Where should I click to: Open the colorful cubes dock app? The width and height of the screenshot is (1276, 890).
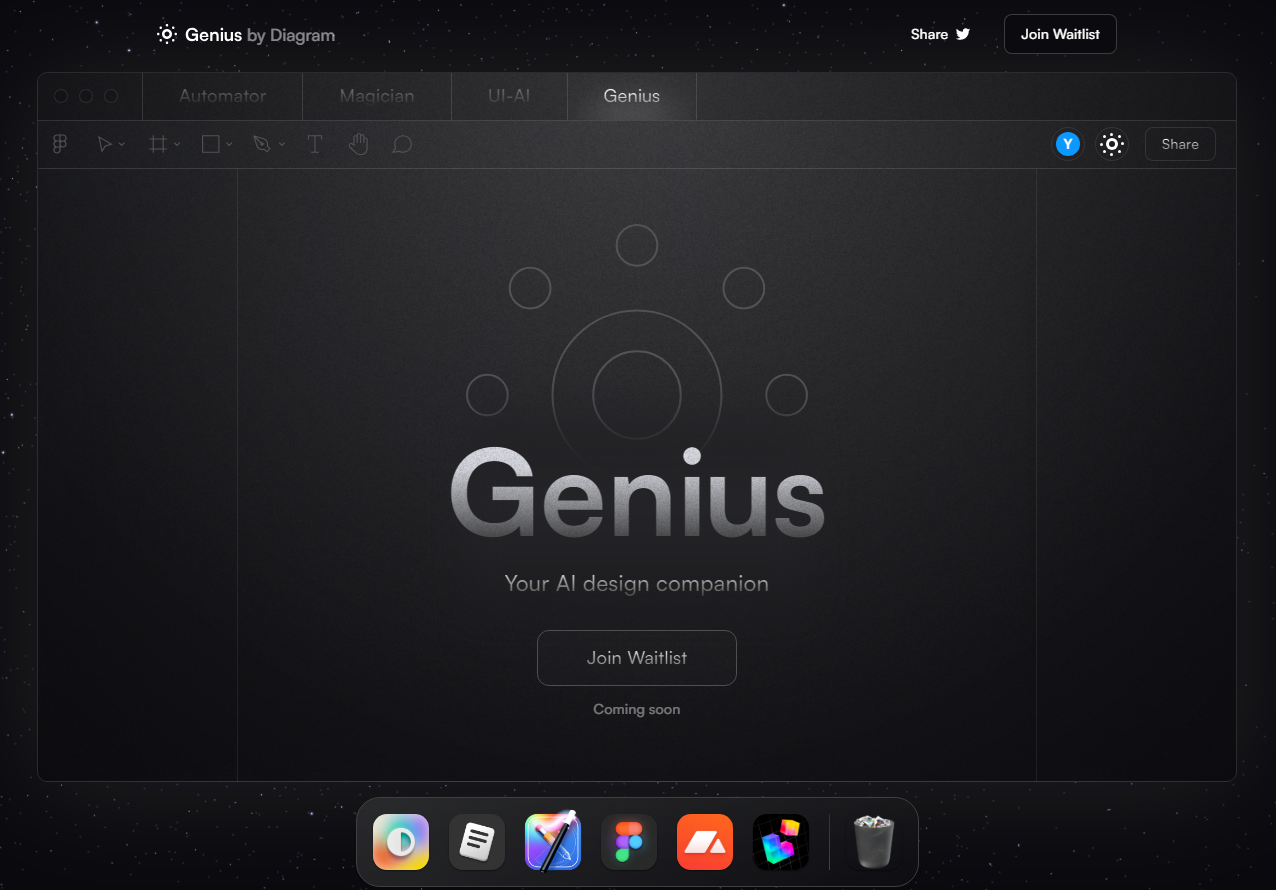click(781, 842)
